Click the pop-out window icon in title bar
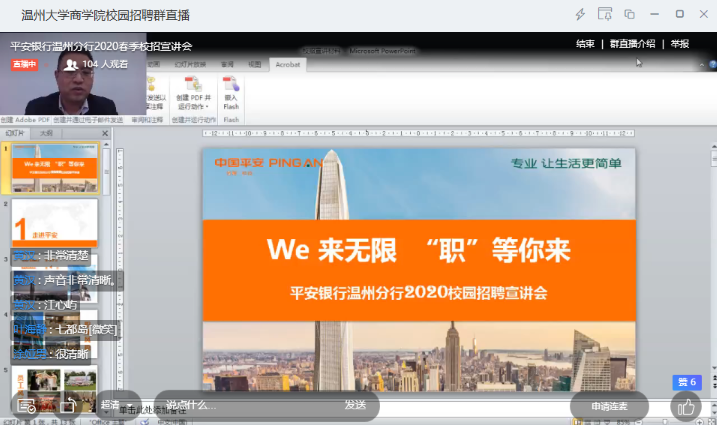The image size is (717, 425). [x=629, y=14]
